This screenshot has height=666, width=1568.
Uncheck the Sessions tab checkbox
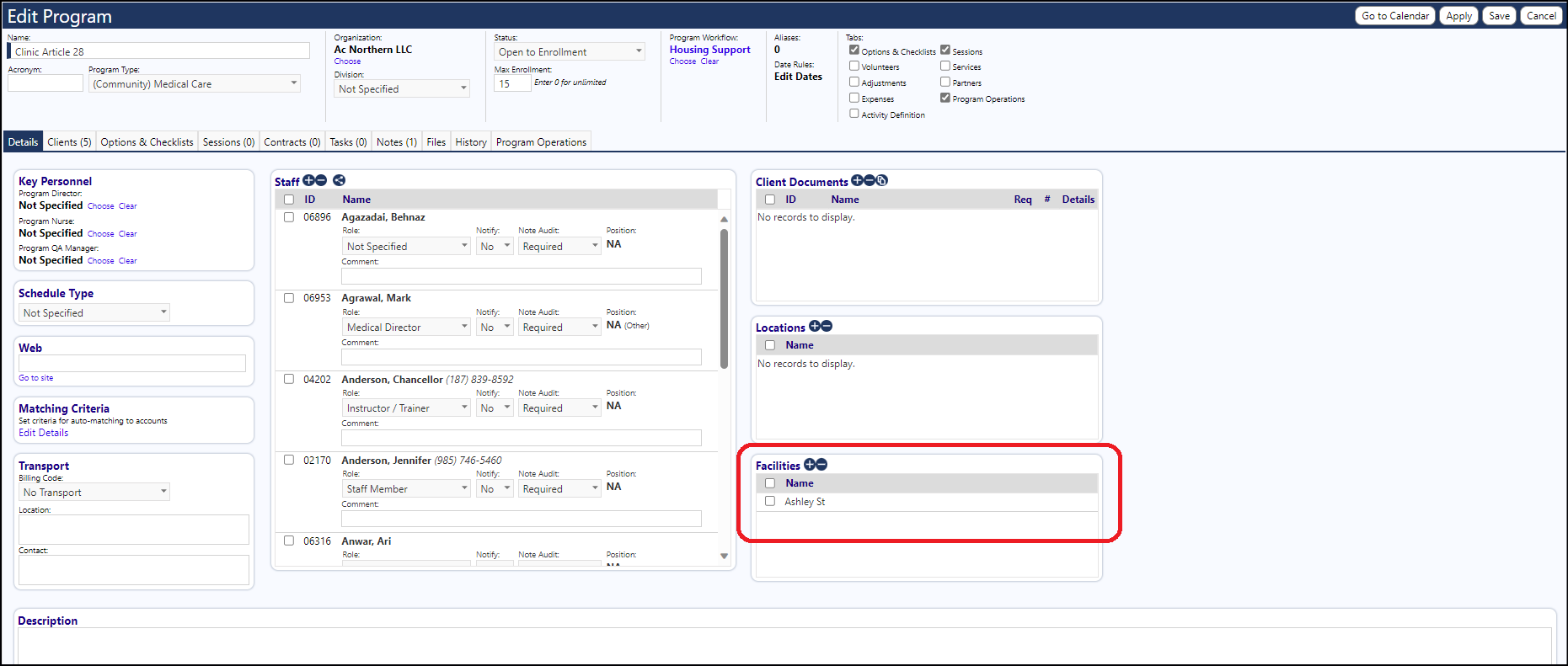point(945,50)
